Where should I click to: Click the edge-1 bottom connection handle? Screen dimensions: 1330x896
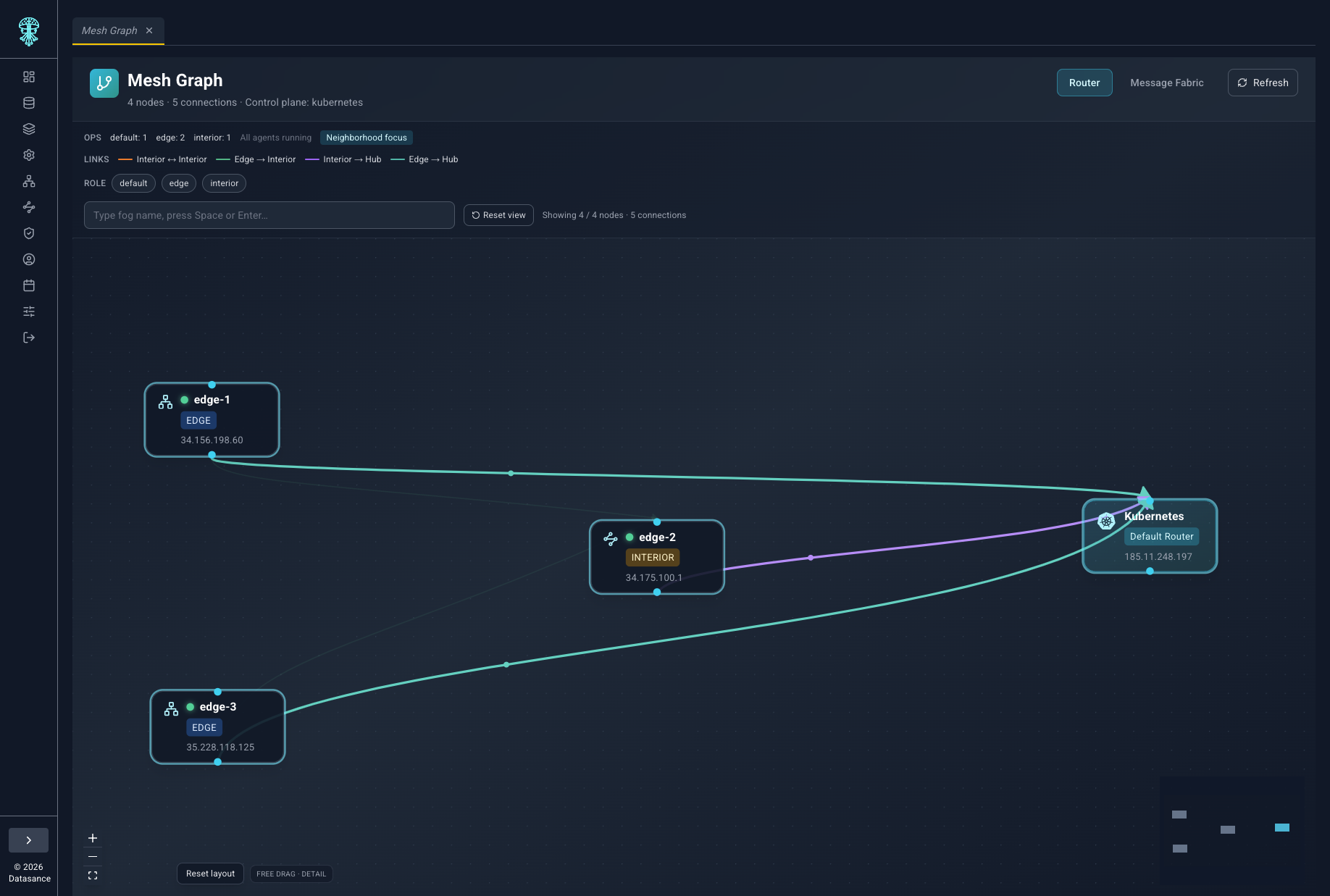click(x=212, y=455)
